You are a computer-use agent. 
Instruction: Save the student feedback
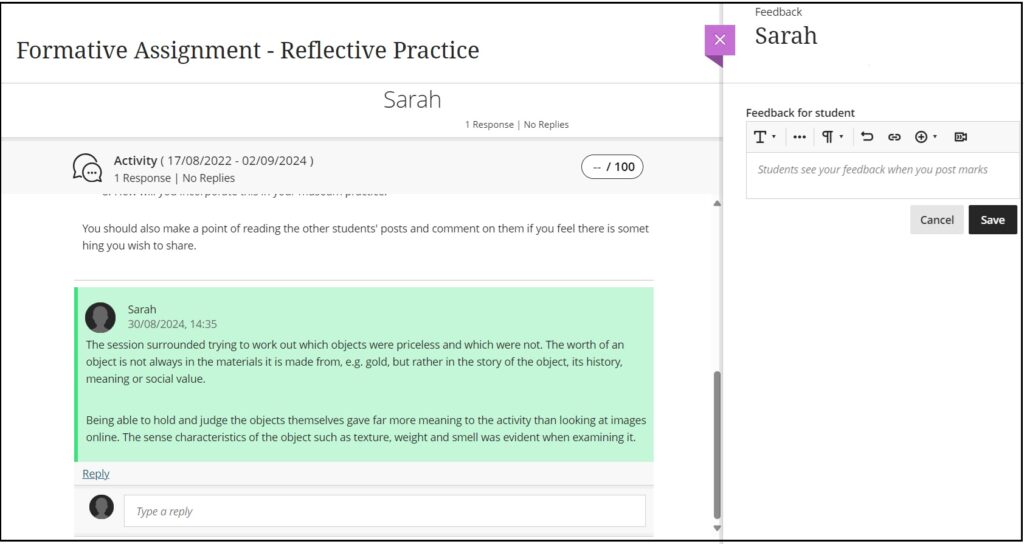click(992, 219)
